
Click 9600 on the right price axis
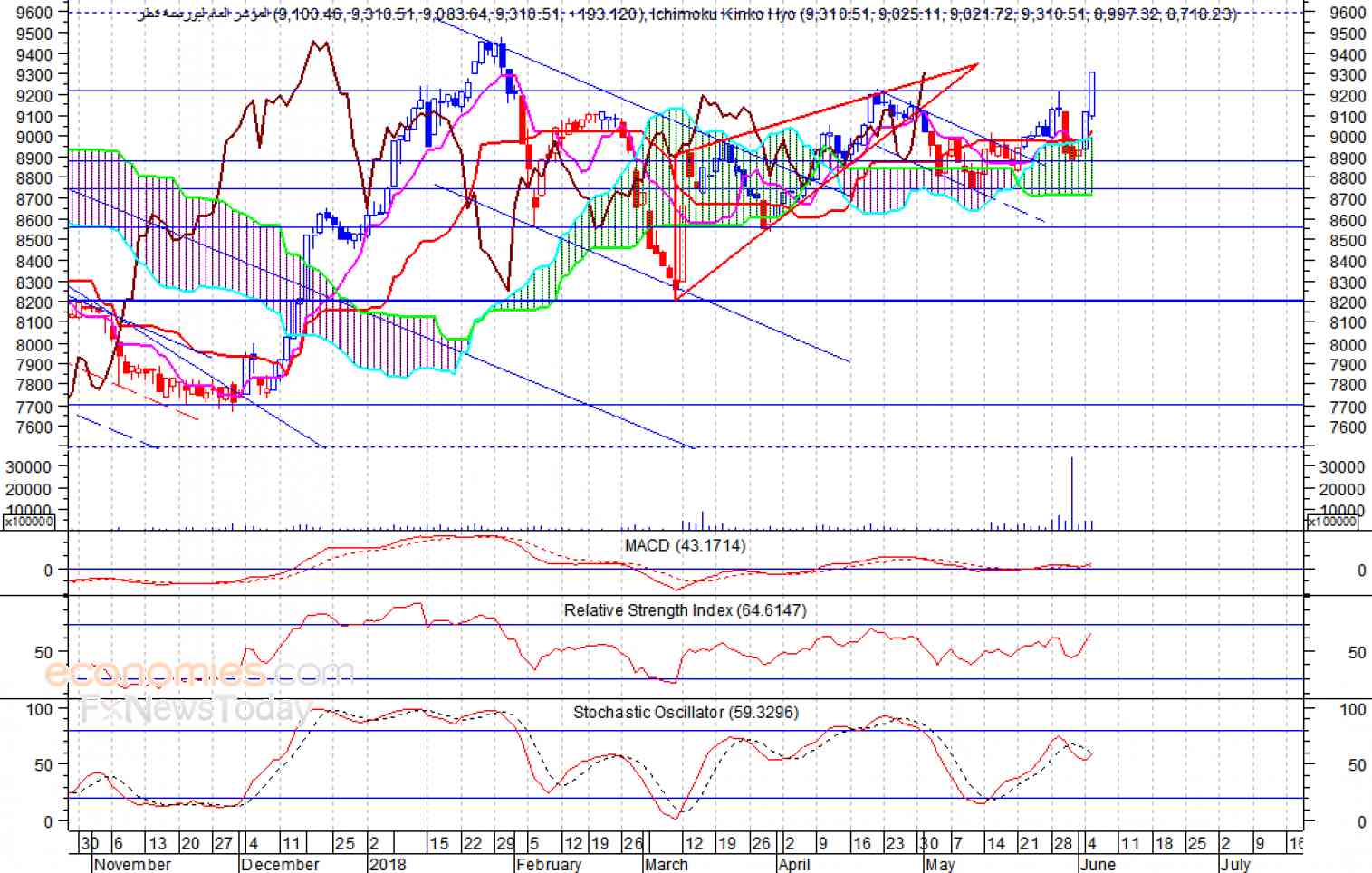1348,14
